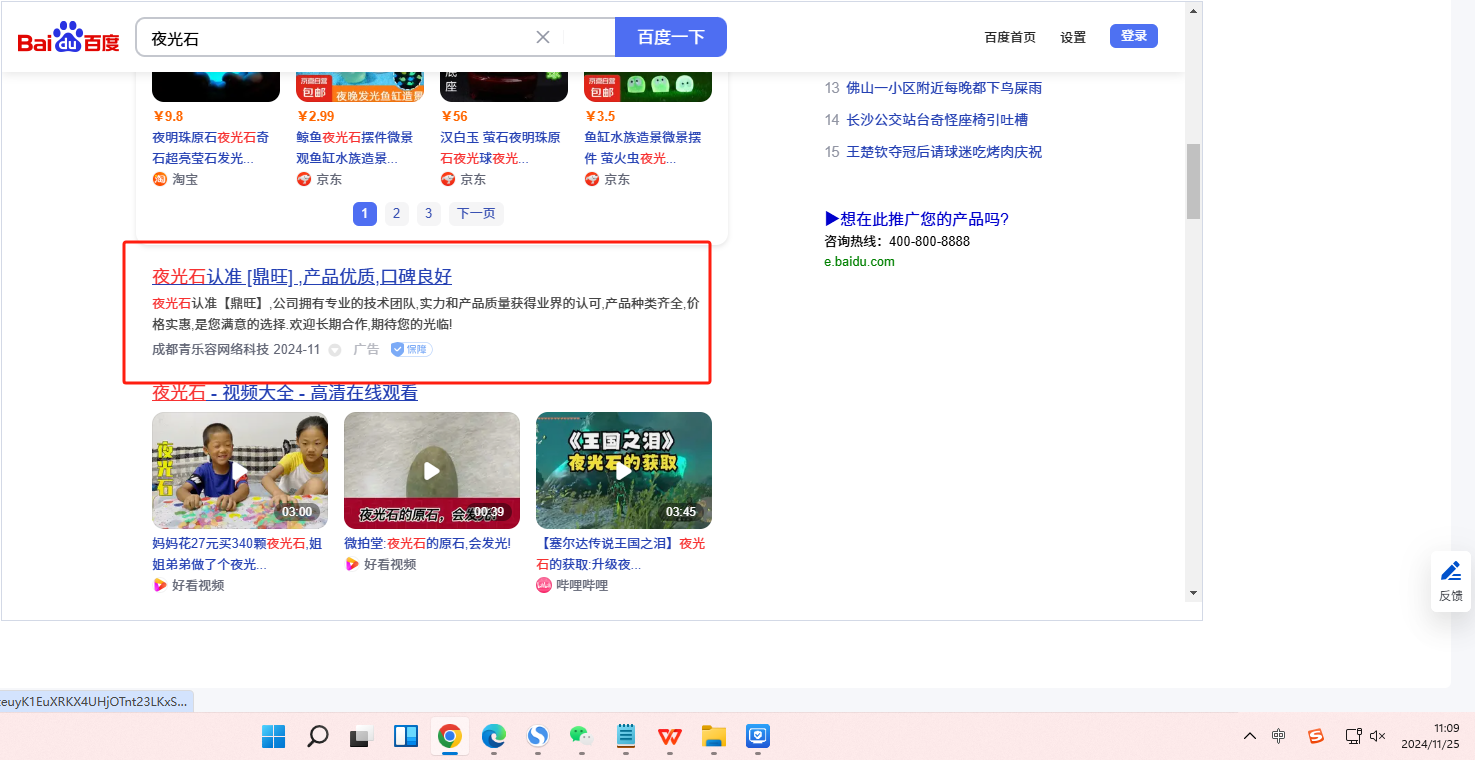
Task: Open the 反馈 feedback pencil icon
Action: click(x=1450, y=572)
